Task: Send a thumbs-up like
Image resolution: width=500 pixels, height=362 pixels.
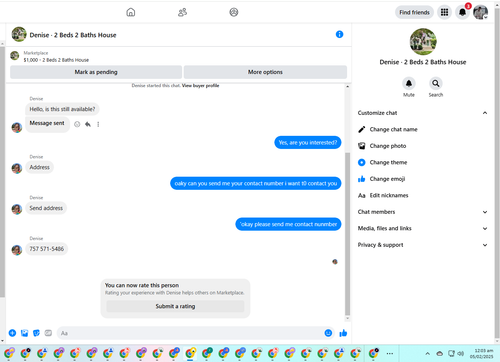Action: point(343,333)
